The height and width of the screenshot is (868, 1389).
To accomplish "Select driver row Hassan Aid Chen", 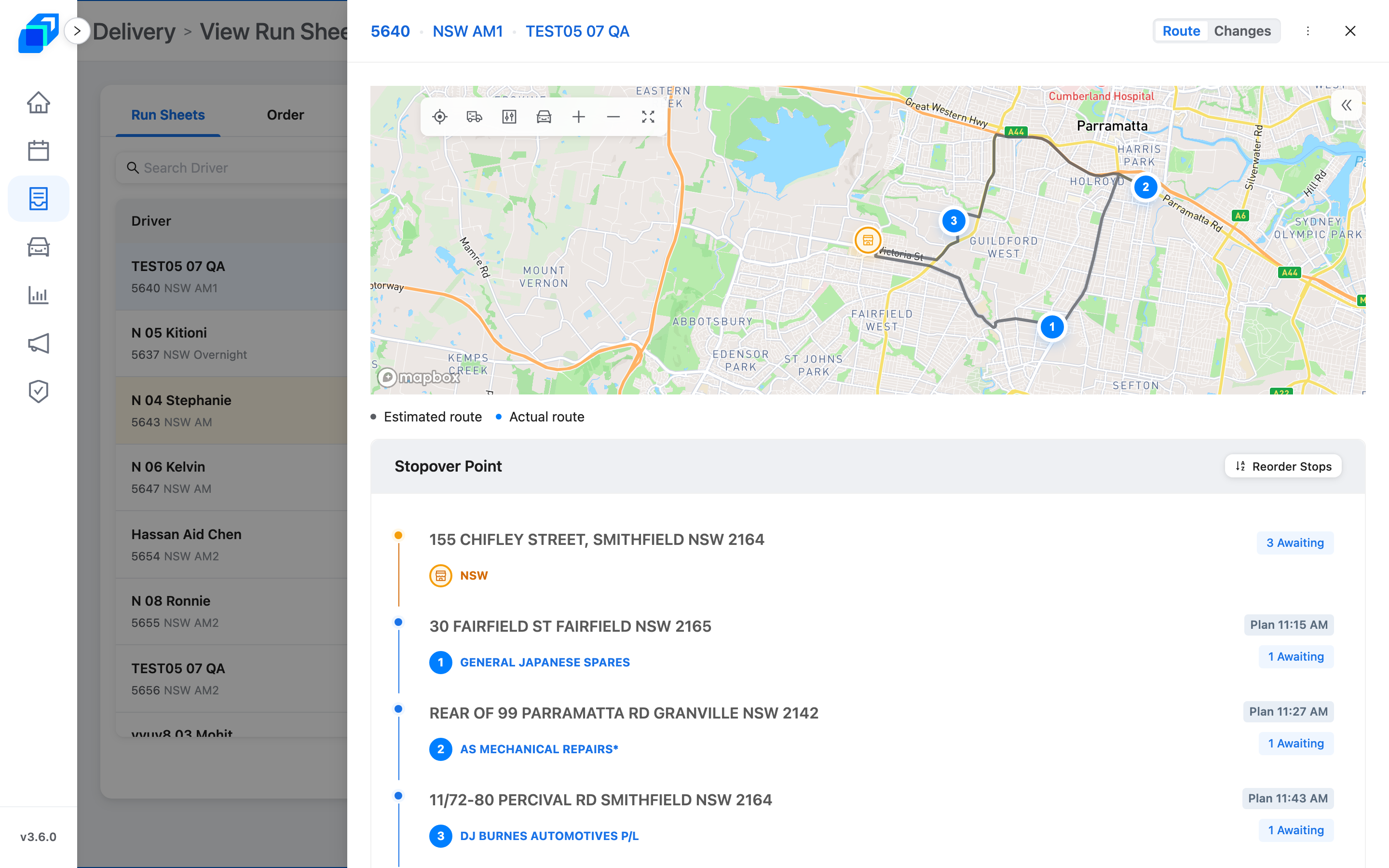I will (232, 544).
